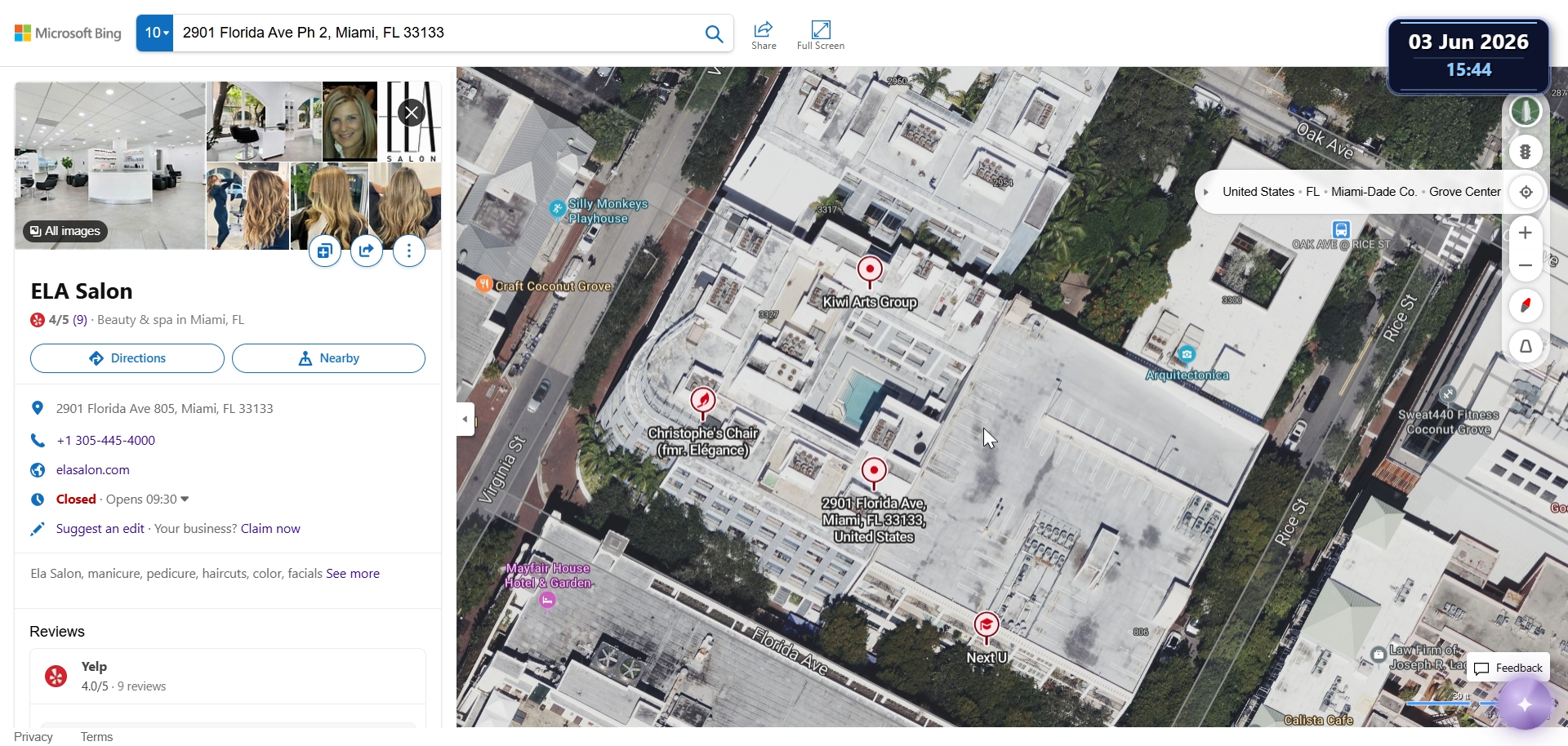Image resolution: width=1568 pixels, height=746 pixels.
Task: Click the Law Firm of Joseph marker
Action: (x=1379, y=654)
